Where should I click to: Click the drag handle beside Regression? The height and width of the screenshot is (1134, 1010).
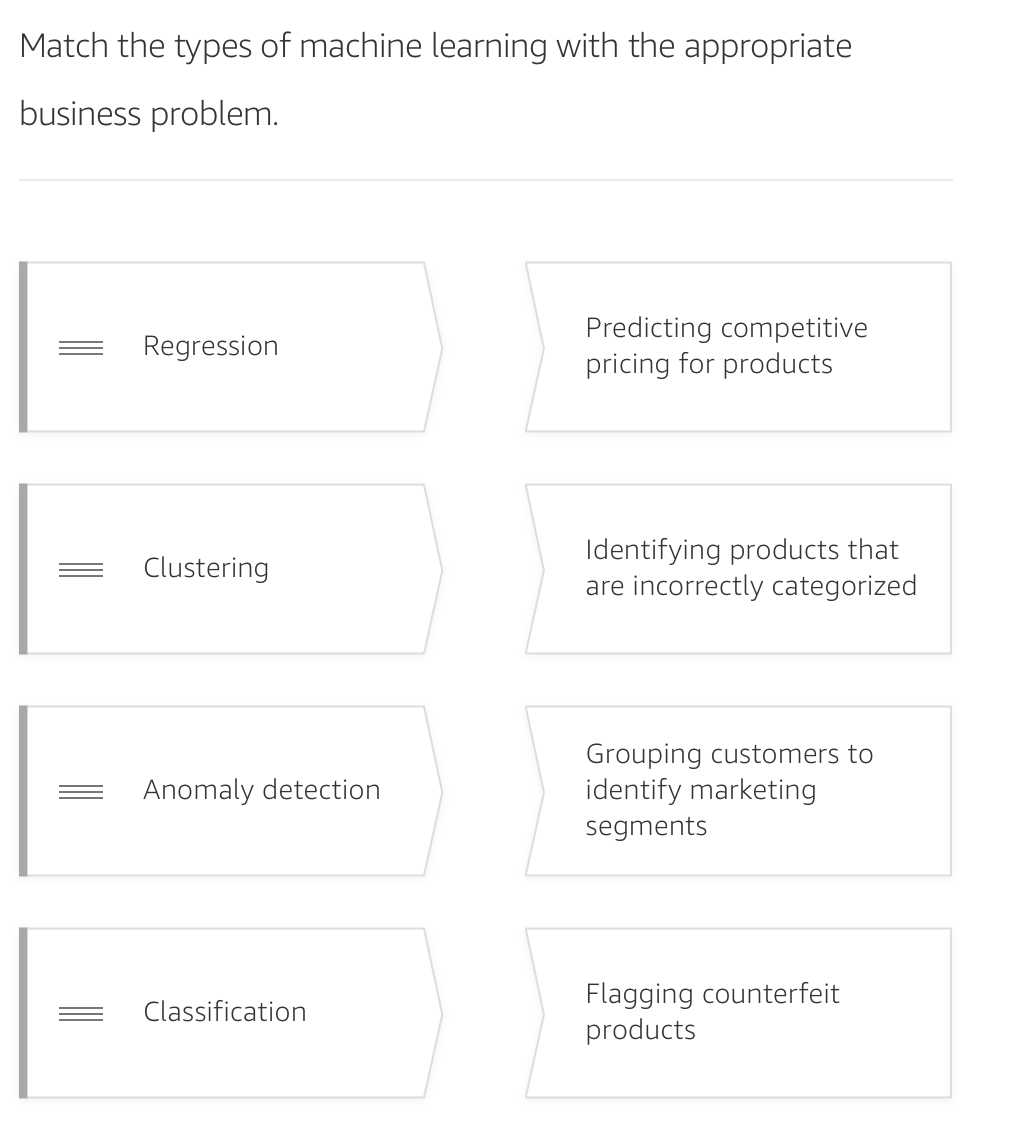coord(80,347)
